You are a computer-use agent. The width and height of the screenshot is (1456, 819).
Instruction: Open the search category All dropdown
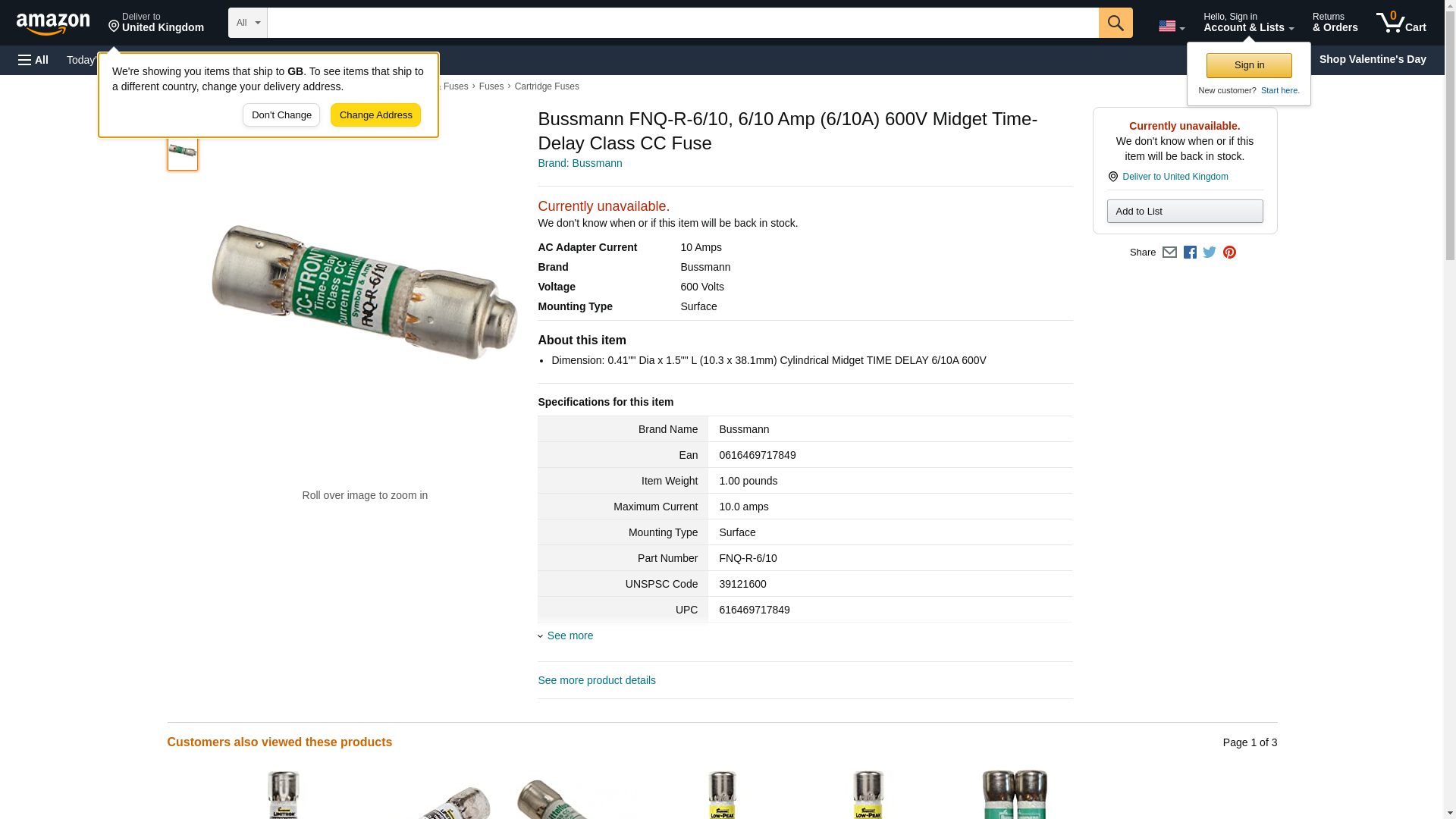247,23
